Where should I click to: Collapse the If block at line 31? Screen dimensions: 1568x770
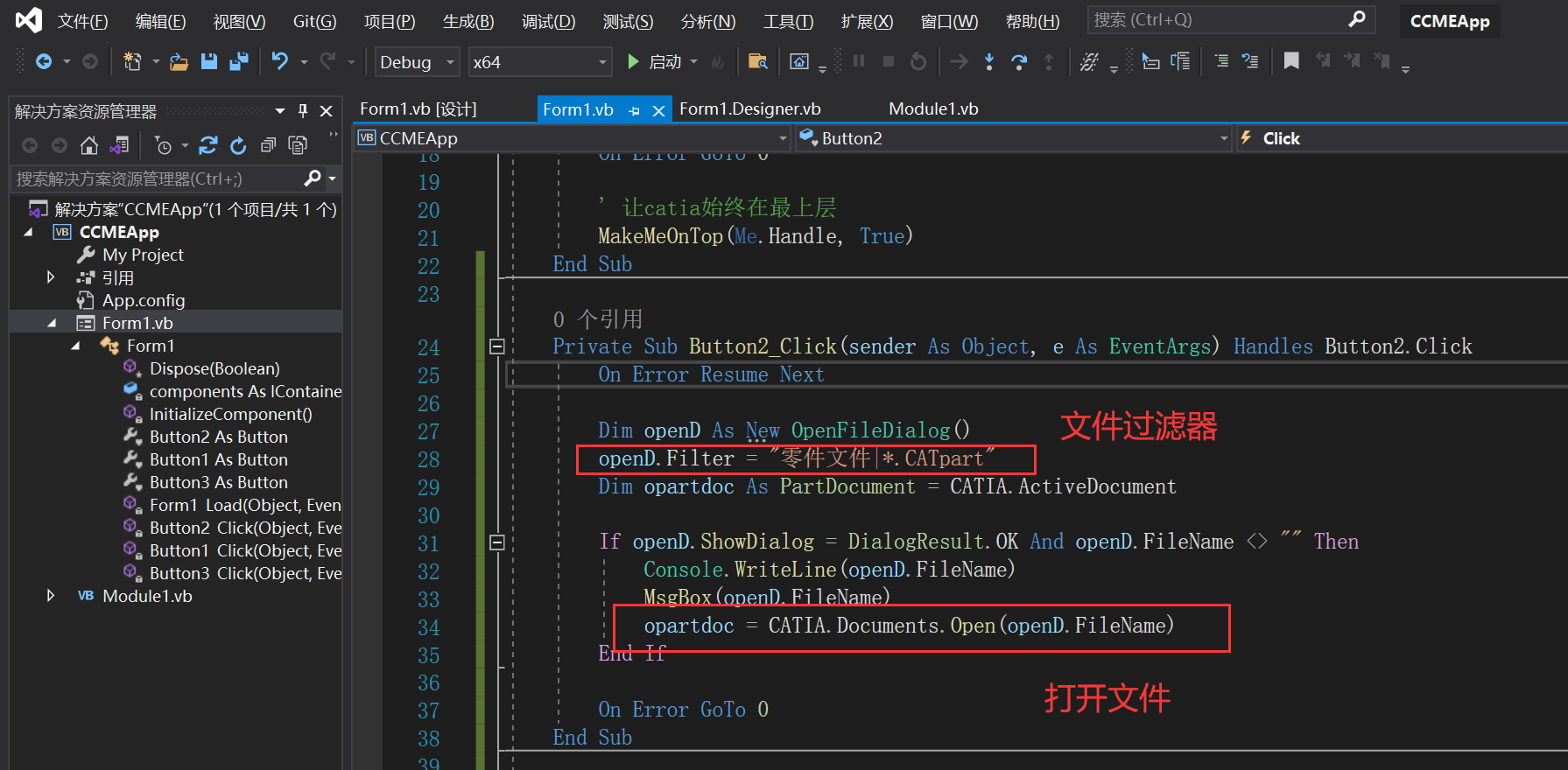tap(496, 542)
